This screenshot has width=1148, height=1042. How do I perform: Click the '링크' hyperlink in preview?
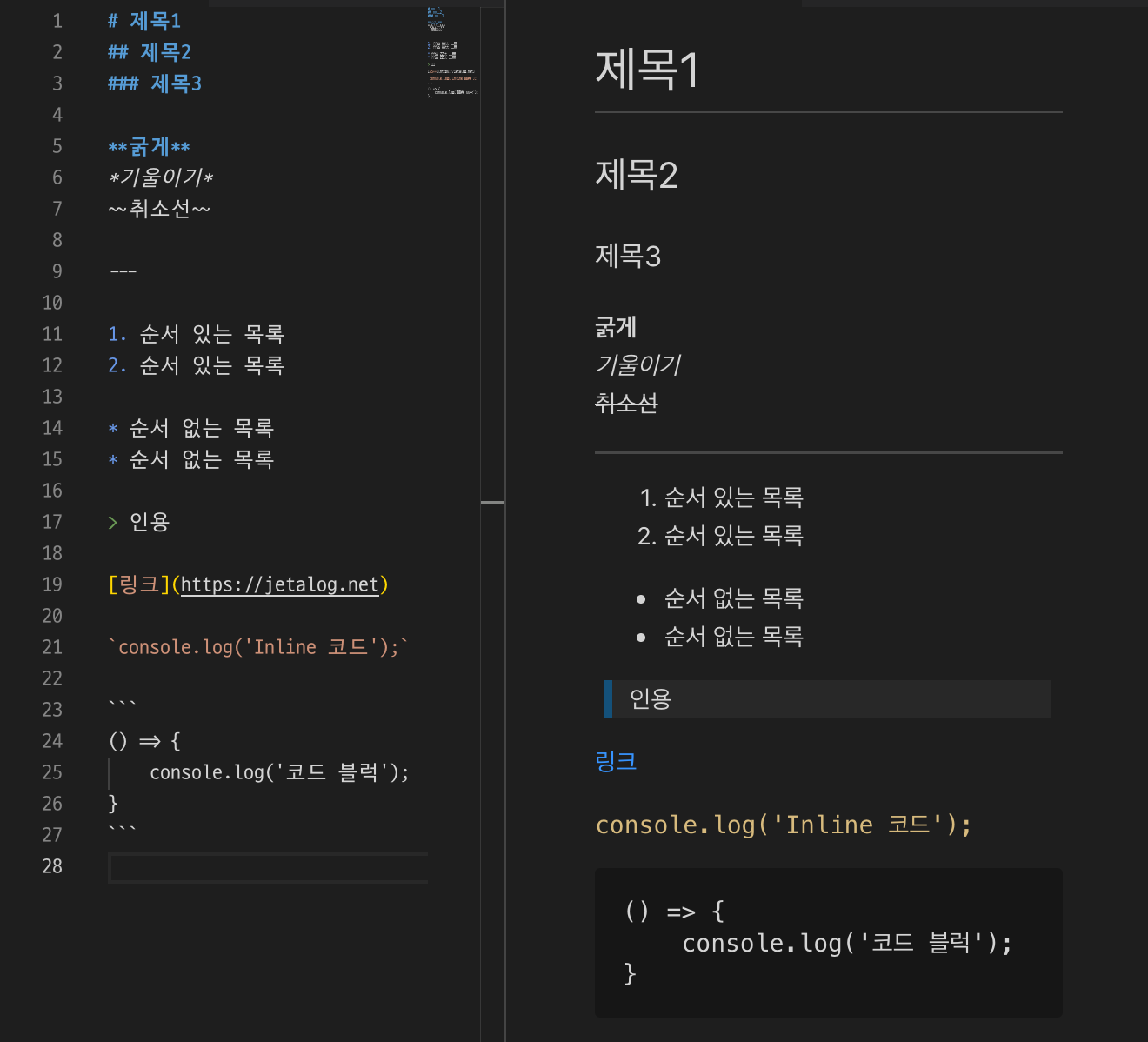pyautogui.click(x=616, y=761)
